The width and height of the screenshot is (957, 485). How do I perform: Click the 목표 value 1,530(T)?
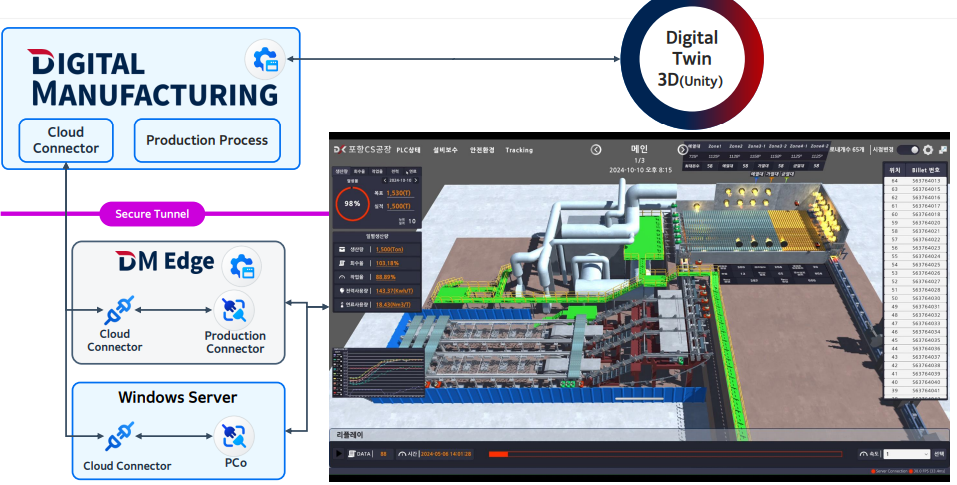point(399,193)
